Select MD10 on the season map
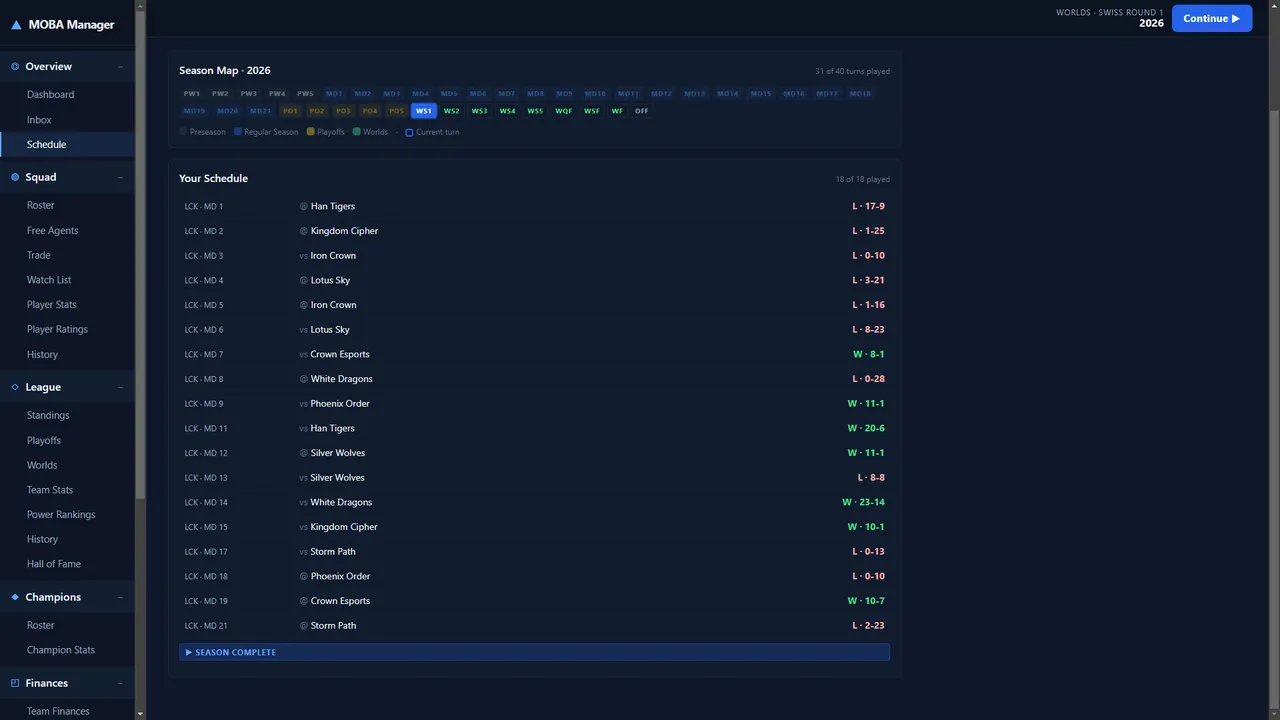The image size is (1280, 720). point(595,94)
